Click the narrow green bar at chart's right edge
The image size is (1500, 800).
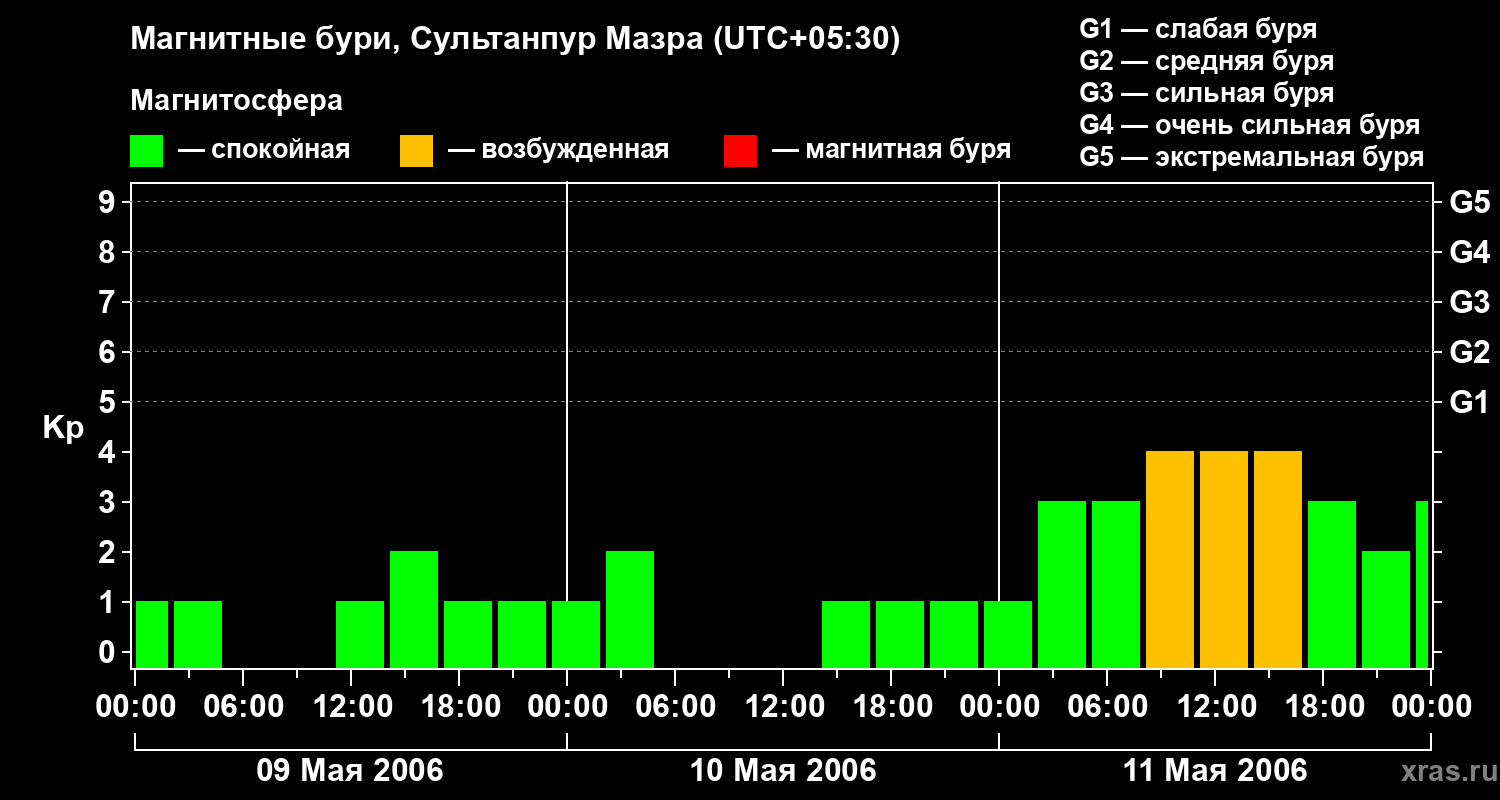1422,584
